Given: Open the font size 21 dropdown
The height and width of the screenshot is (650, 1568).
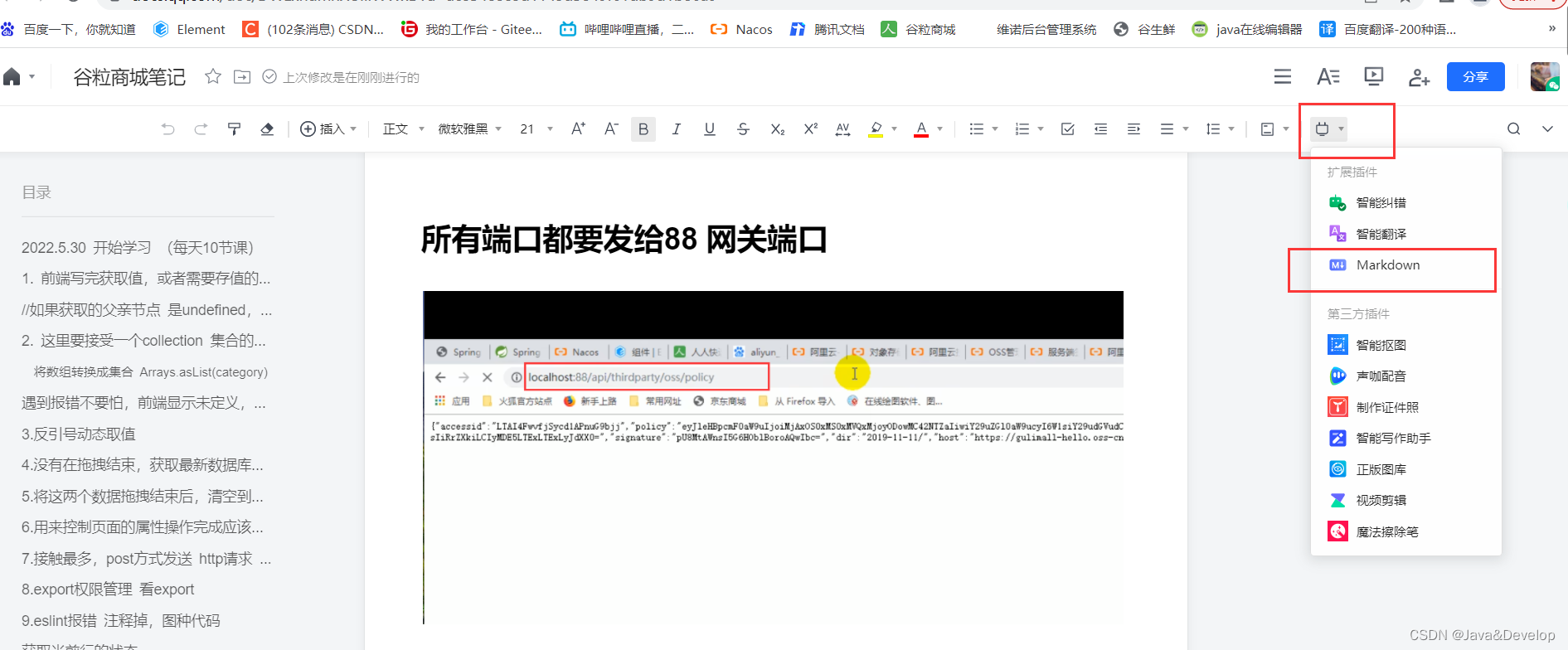Looking at the screenshot, I should click(536, 129).
